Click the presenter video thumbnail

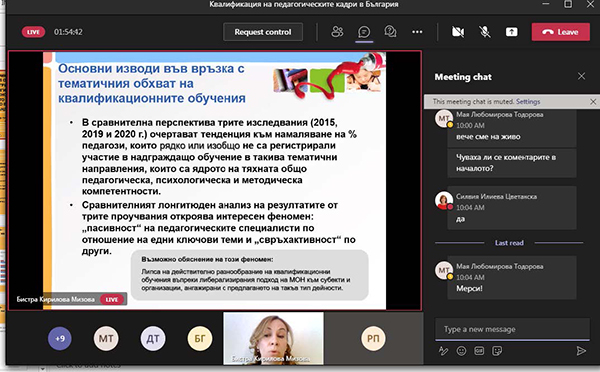tap(273, 338)
